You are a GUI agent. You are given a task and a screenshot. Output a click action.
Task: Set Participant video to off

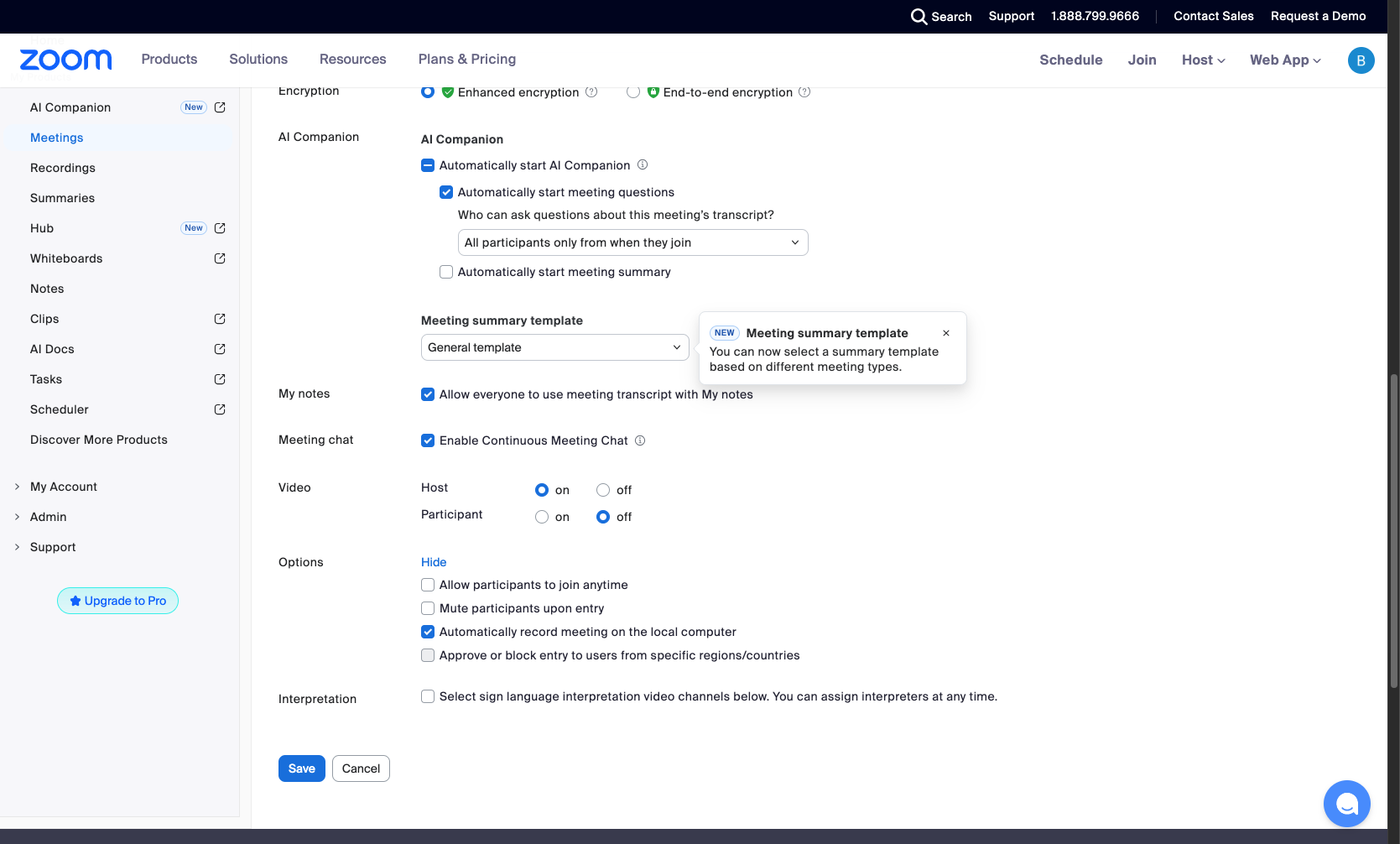[603, 517]
